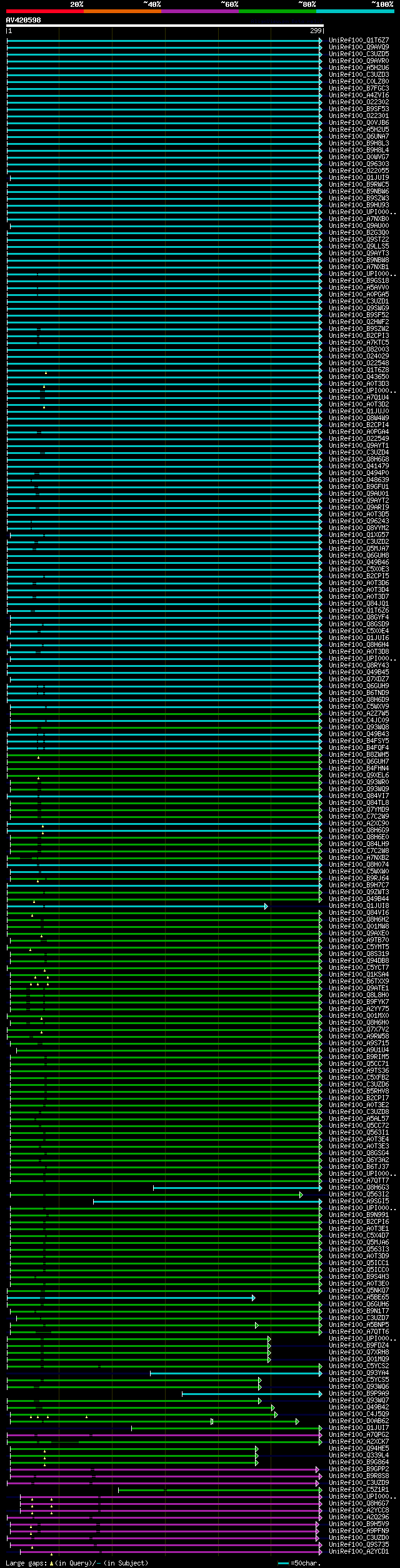This screenshot has height=1568, width=400.
Task: Open hit UniRef100_Q9AVQ9
Action: pos(359,47)
